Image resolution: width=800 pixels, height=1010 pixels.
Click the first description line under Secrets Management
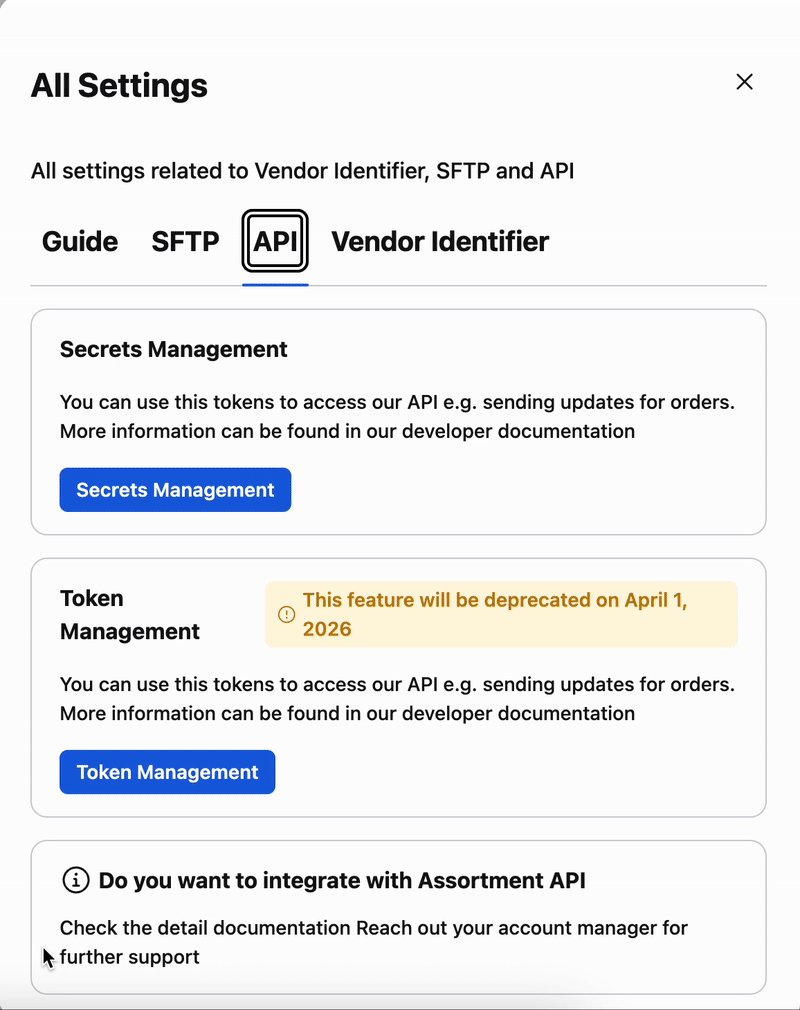[397, 403]
